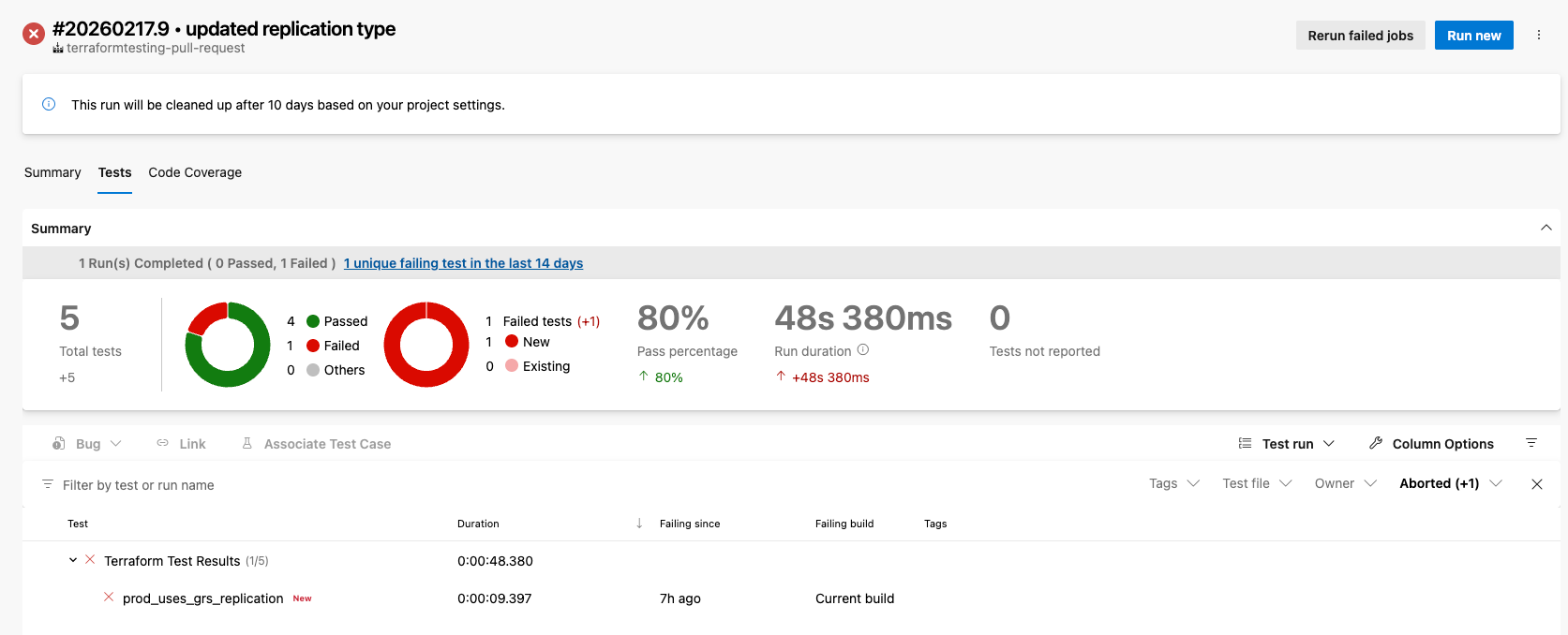Switch to the Summary tab

point(52,172)
